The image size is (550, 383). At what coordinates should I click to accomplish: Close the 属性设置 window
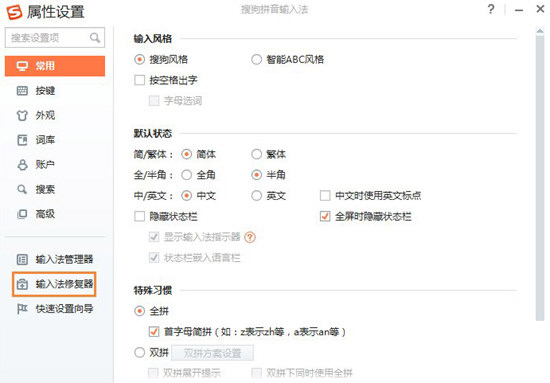[x=540, y=9]
